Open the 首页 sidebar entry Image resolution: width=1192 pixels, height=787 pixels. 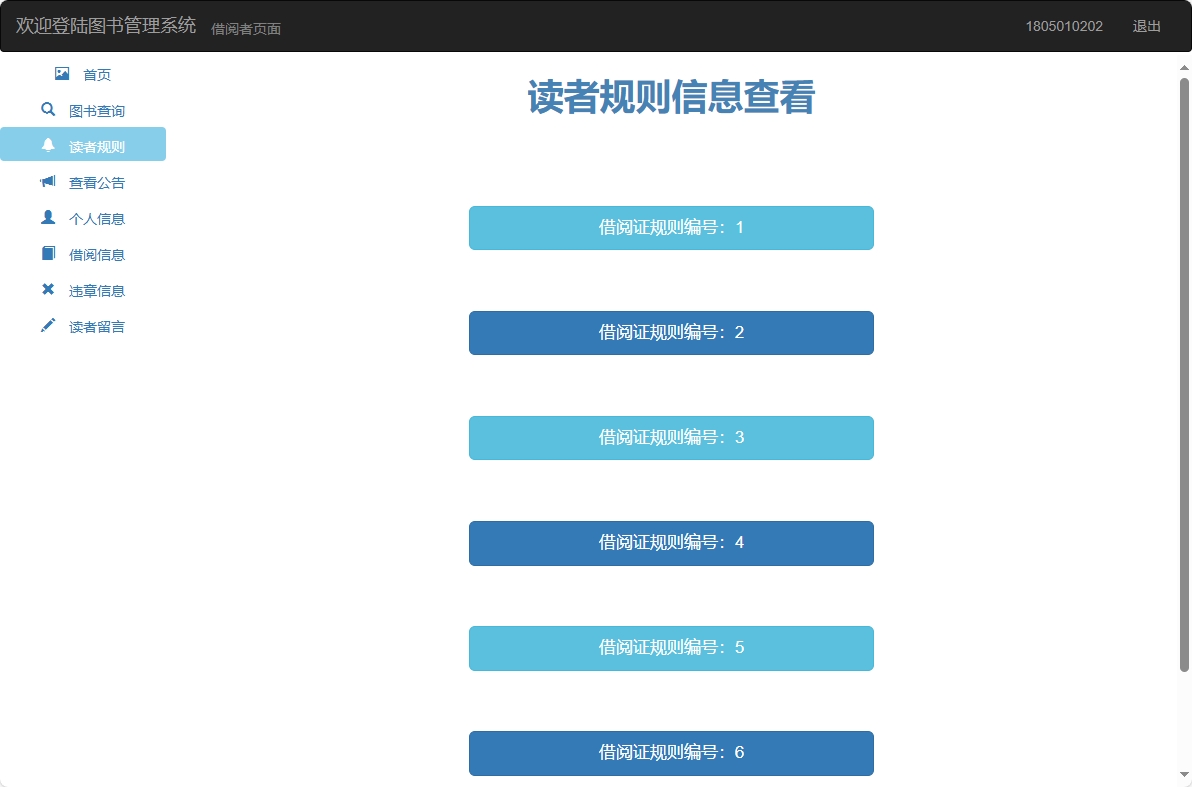pyautogui.click(x=95, y=74)
